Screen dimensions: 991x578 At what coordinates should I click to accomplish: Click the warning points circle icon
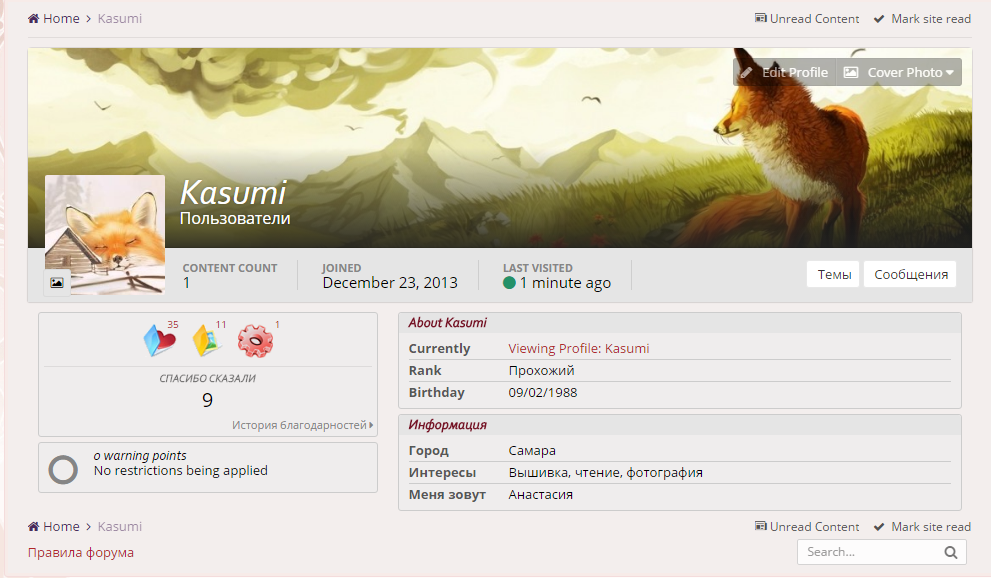click(x=63, y=469)
